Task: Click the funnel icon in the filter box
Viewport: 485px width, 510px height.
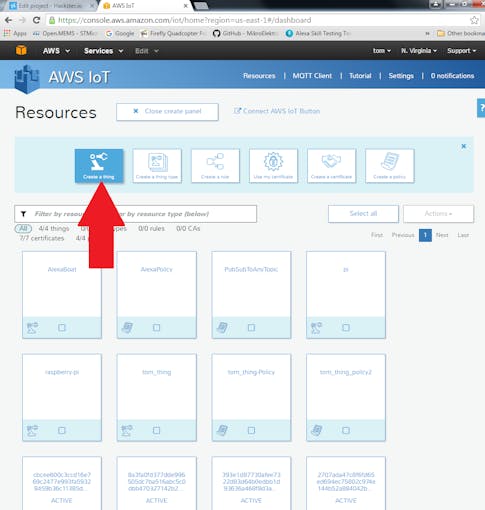Action: pyautogui.click(x=23, y=214)
